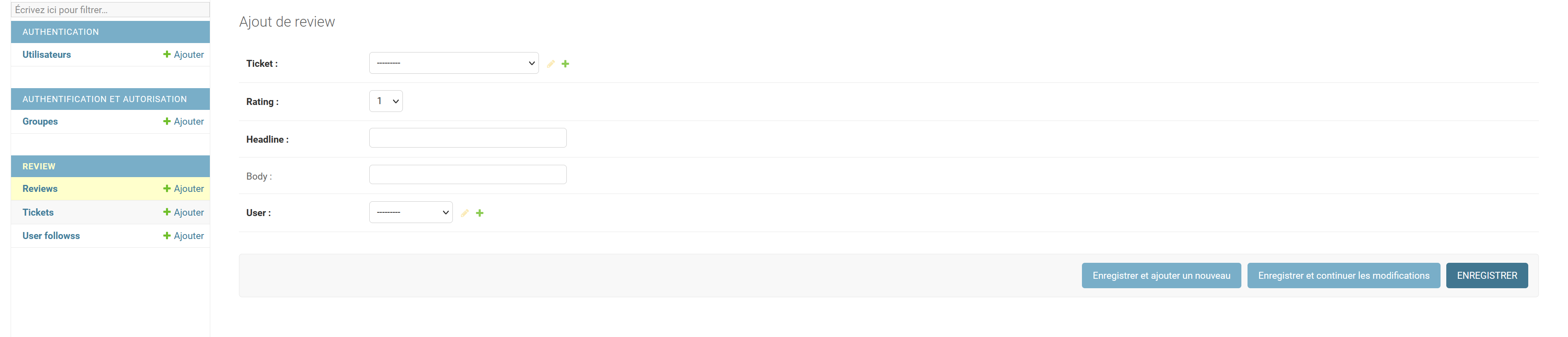Click the plus Ajouter icon next to Tickets
The image size is (1568, 337).
point(183,212)
